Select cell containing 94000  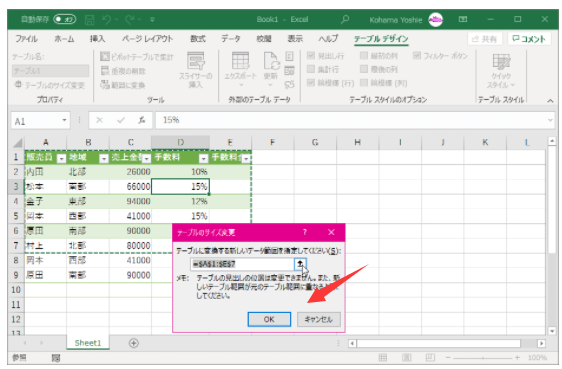(x=130, y=201)
